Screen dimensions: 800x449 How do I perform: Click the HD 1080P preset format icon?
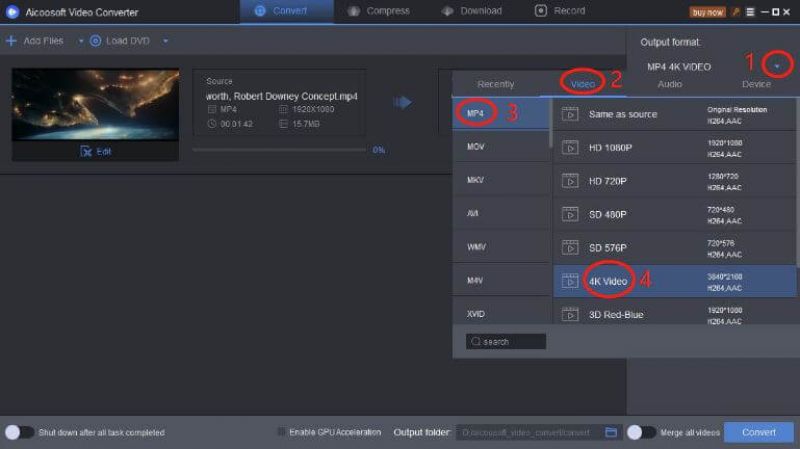pyautogui.click(x=570, y=147)
